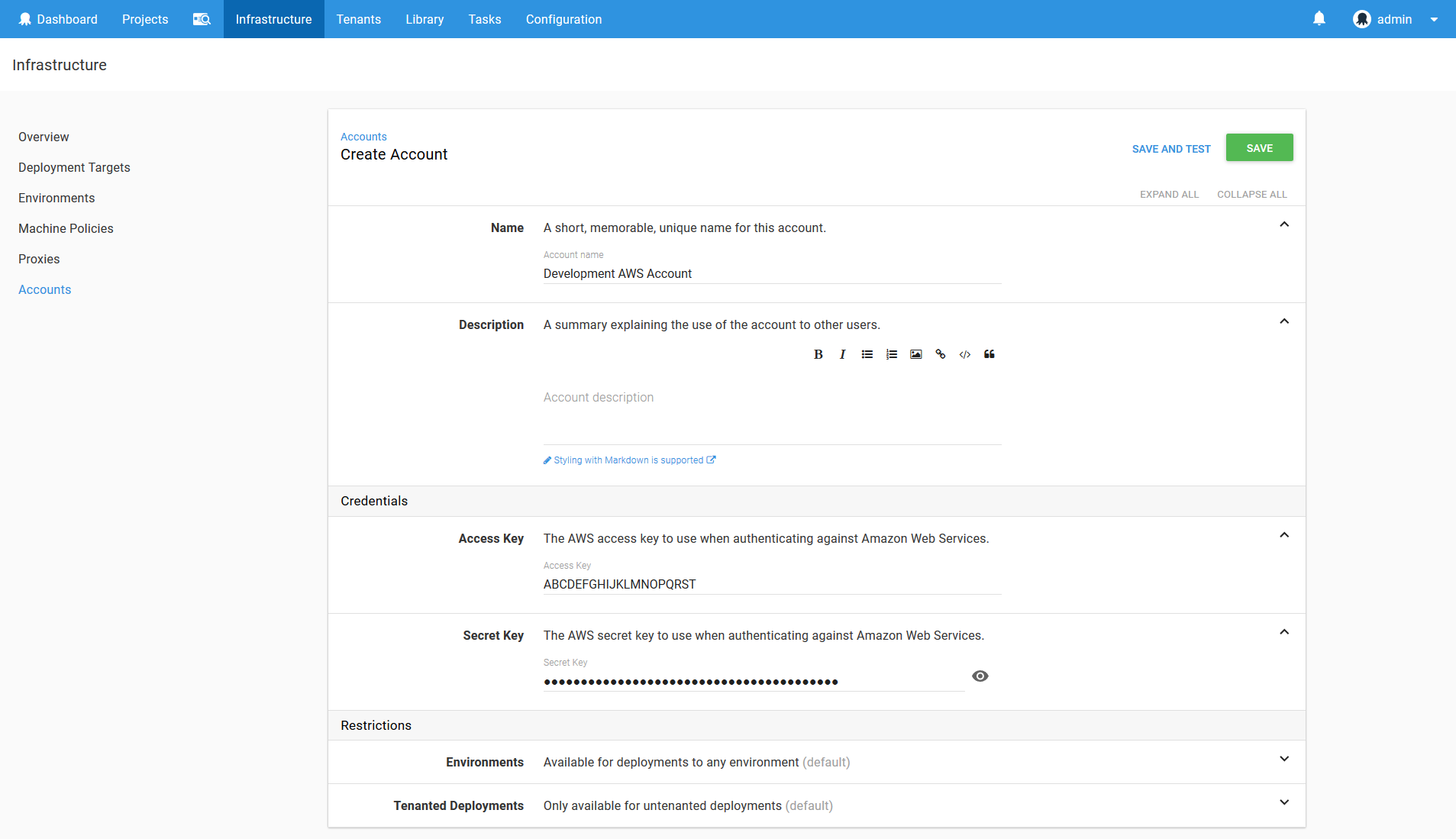Open the notifications bell
This screenshot has height=839, width=1456.
pos(1319,18)
